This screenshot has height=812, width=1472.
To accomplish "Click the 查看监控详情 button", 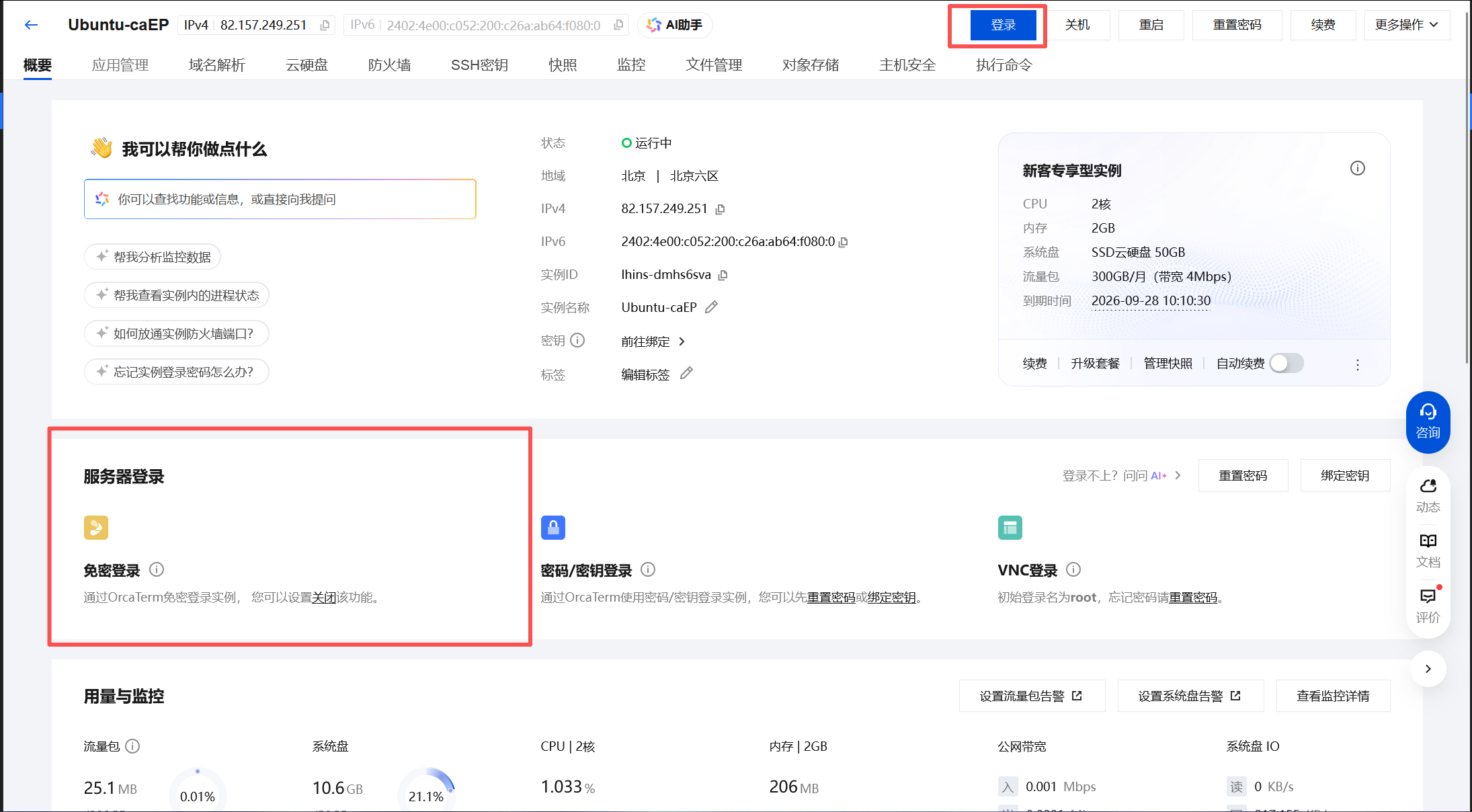I will [x=1332, y=696].
